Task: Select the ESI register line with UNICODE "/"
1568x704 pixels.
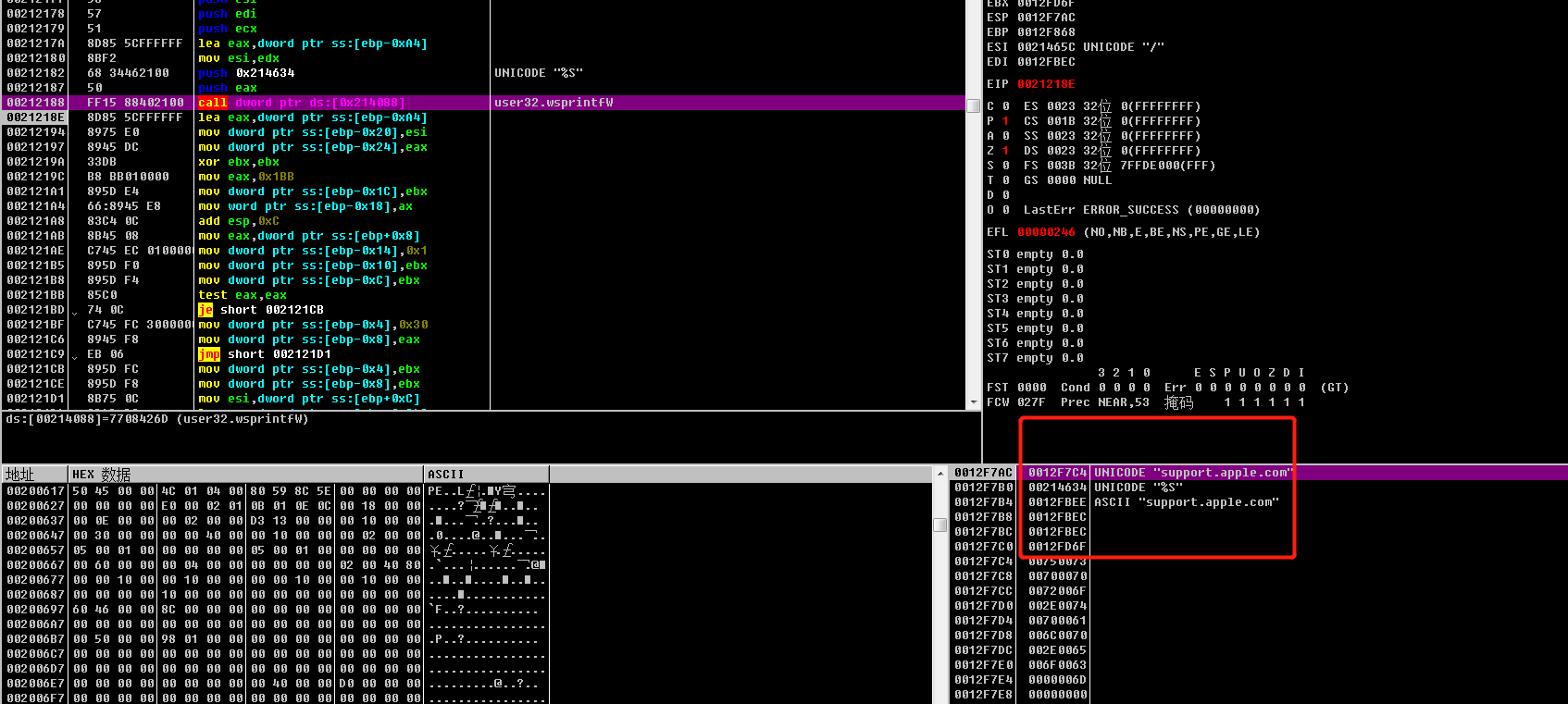Action: tap(1076, 47)
